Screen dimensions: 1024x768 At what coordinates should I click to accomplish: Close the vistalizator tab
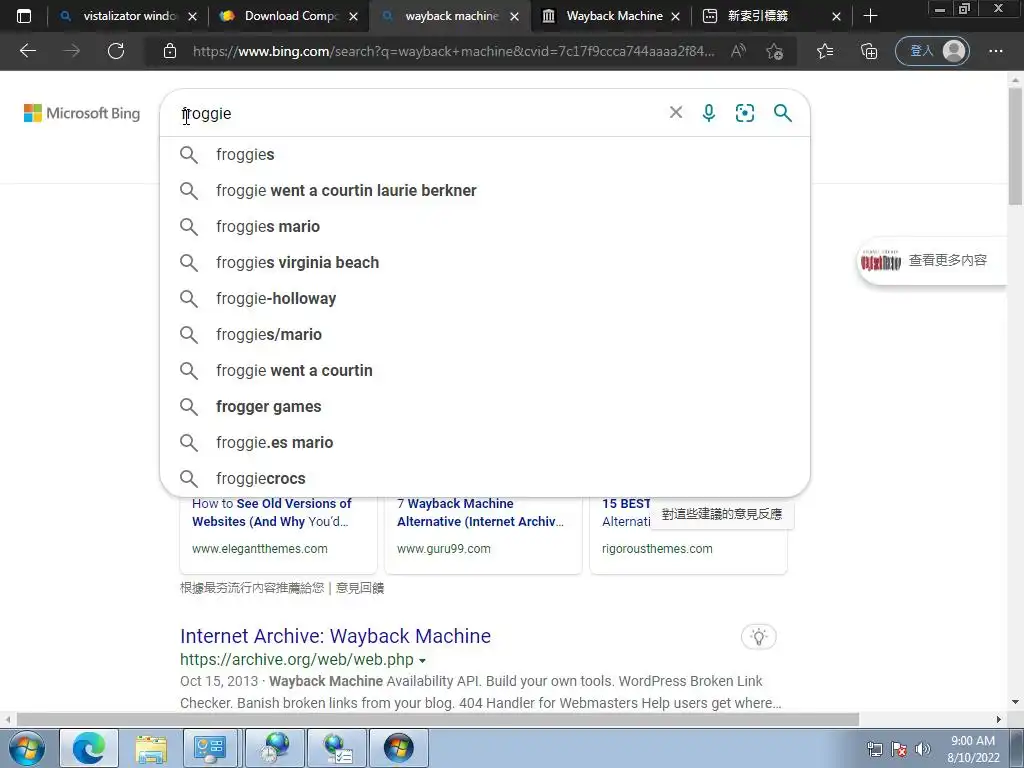192,16
